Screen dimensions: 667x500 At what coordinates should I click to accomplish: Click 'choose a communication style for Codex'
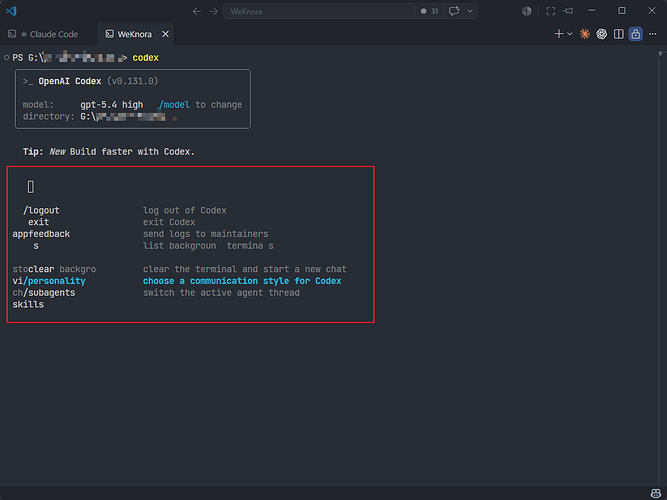pyautogui.click(x=242, y=281)
